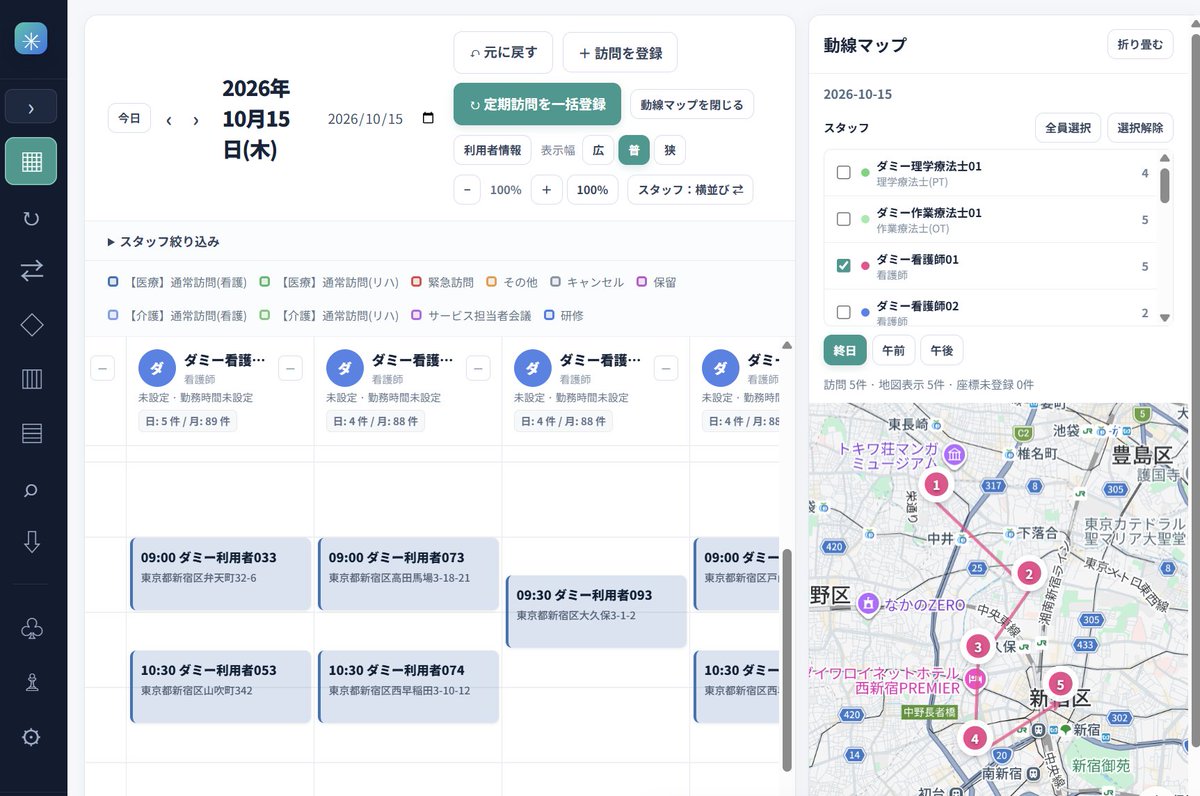Click map route marker number 1
Image resolution: width=1200 pixels, height=796 pixels.
point(936,485)
